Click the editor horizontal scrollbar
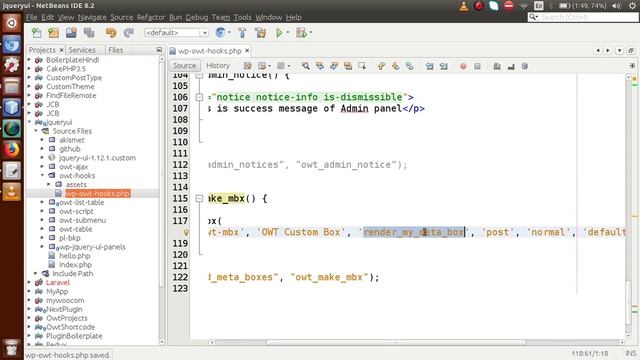 [x=395, y=342]
